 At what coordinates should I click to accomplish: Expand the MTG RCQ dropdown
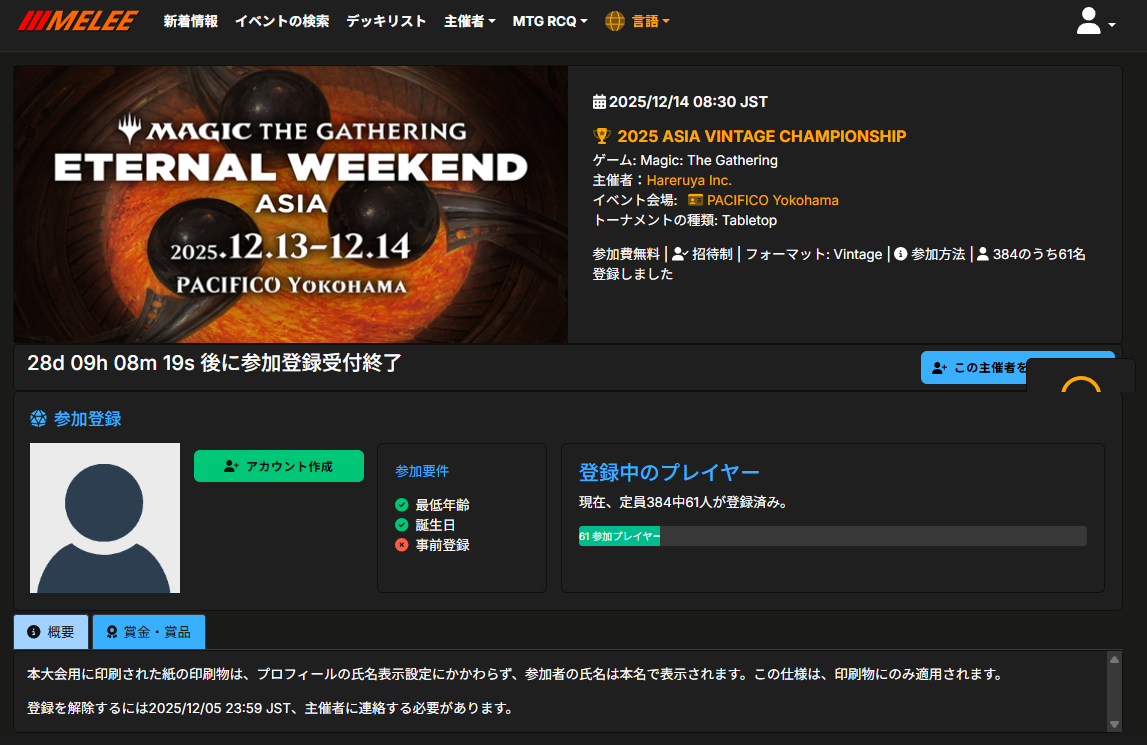pos(550,21)
